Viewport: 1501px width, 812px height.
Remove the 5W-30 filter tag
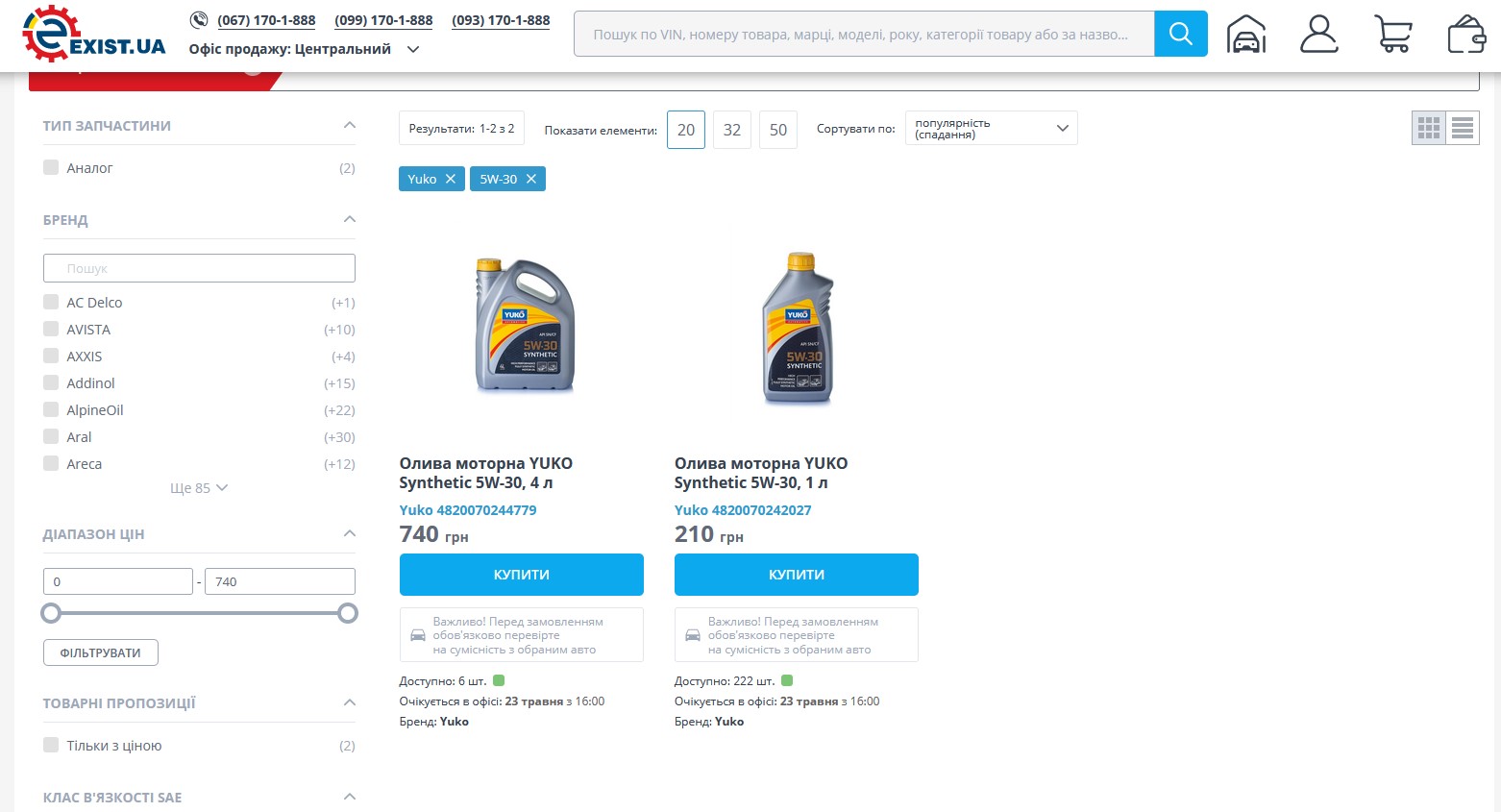point(530,179)
